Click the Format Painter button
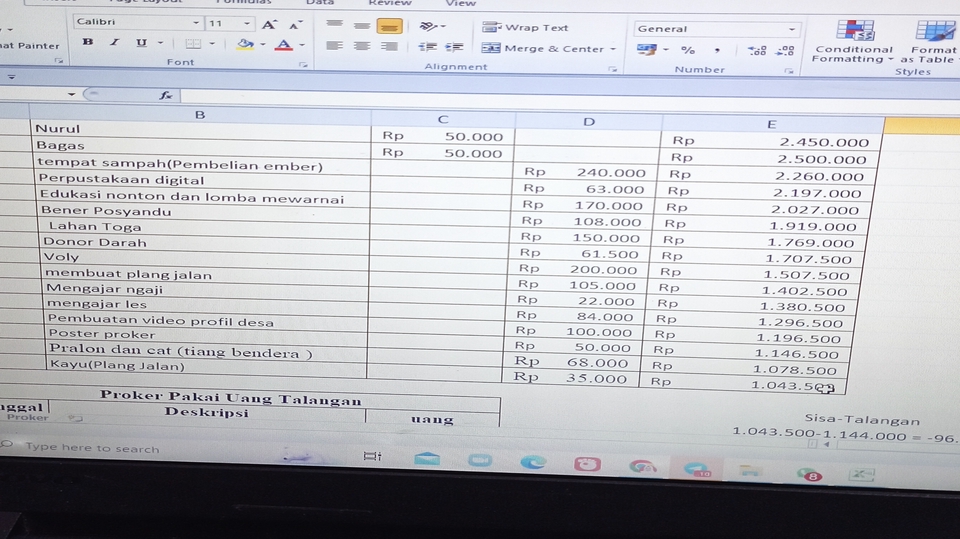 [x=29, y=45]
